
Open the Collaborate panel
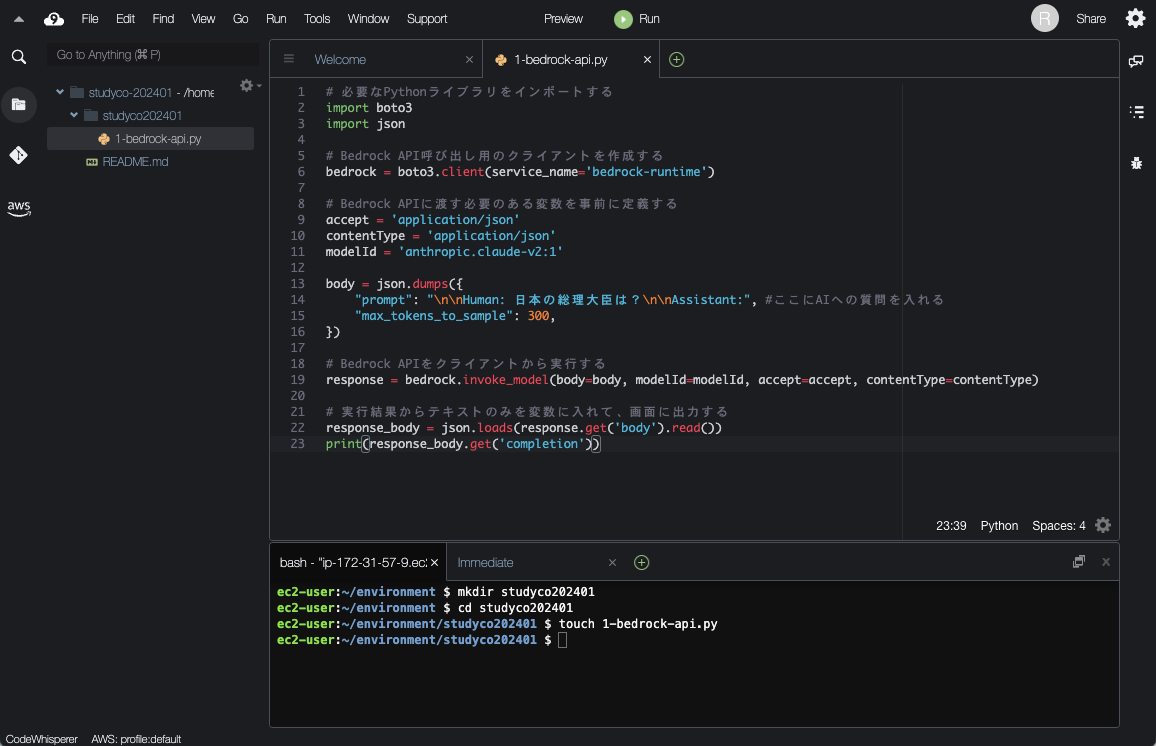point(1136,61)
